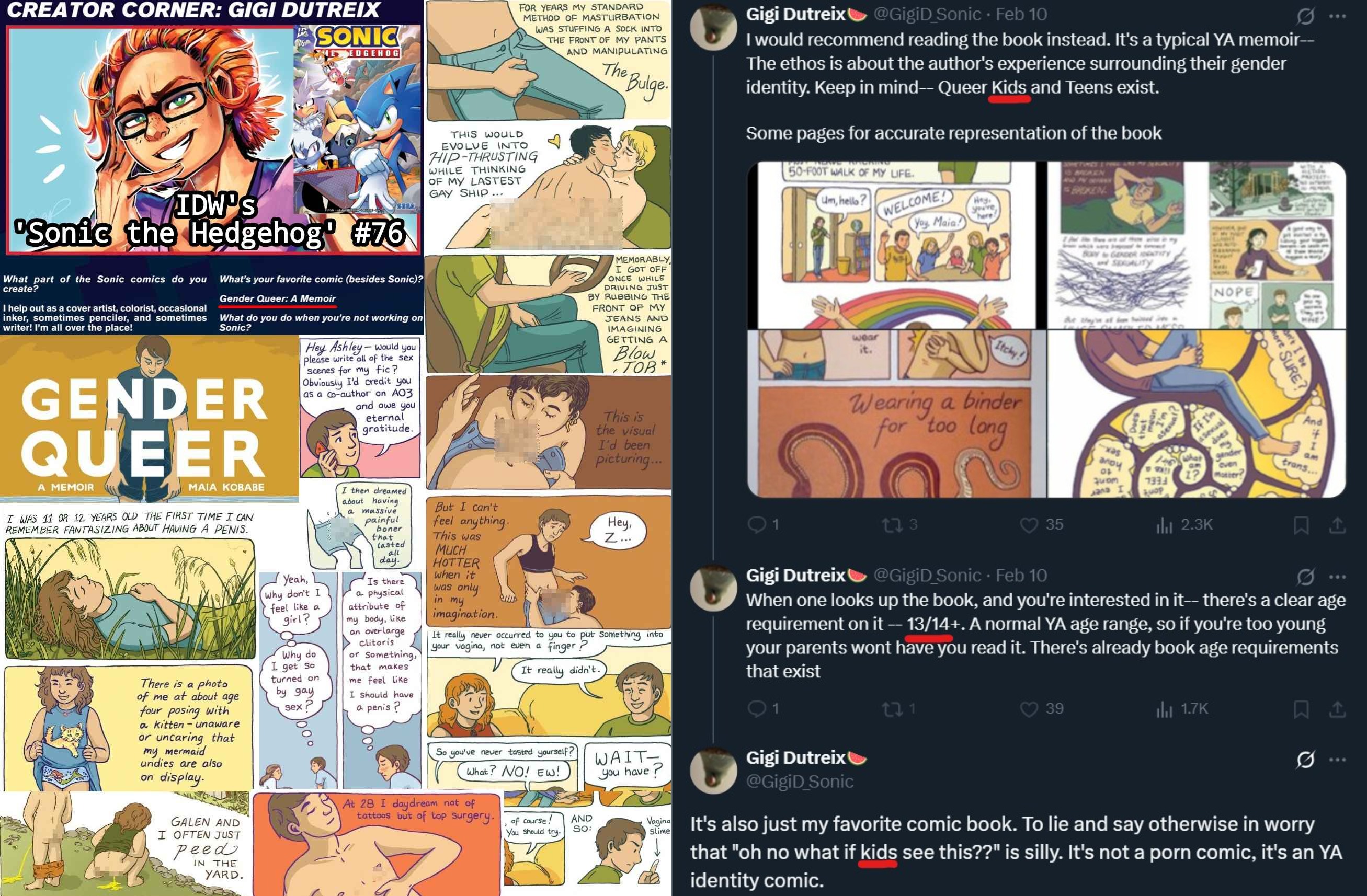Click retweet icon showing 3 reposts
The image size is (1367, 896).
tap(892, 525)
